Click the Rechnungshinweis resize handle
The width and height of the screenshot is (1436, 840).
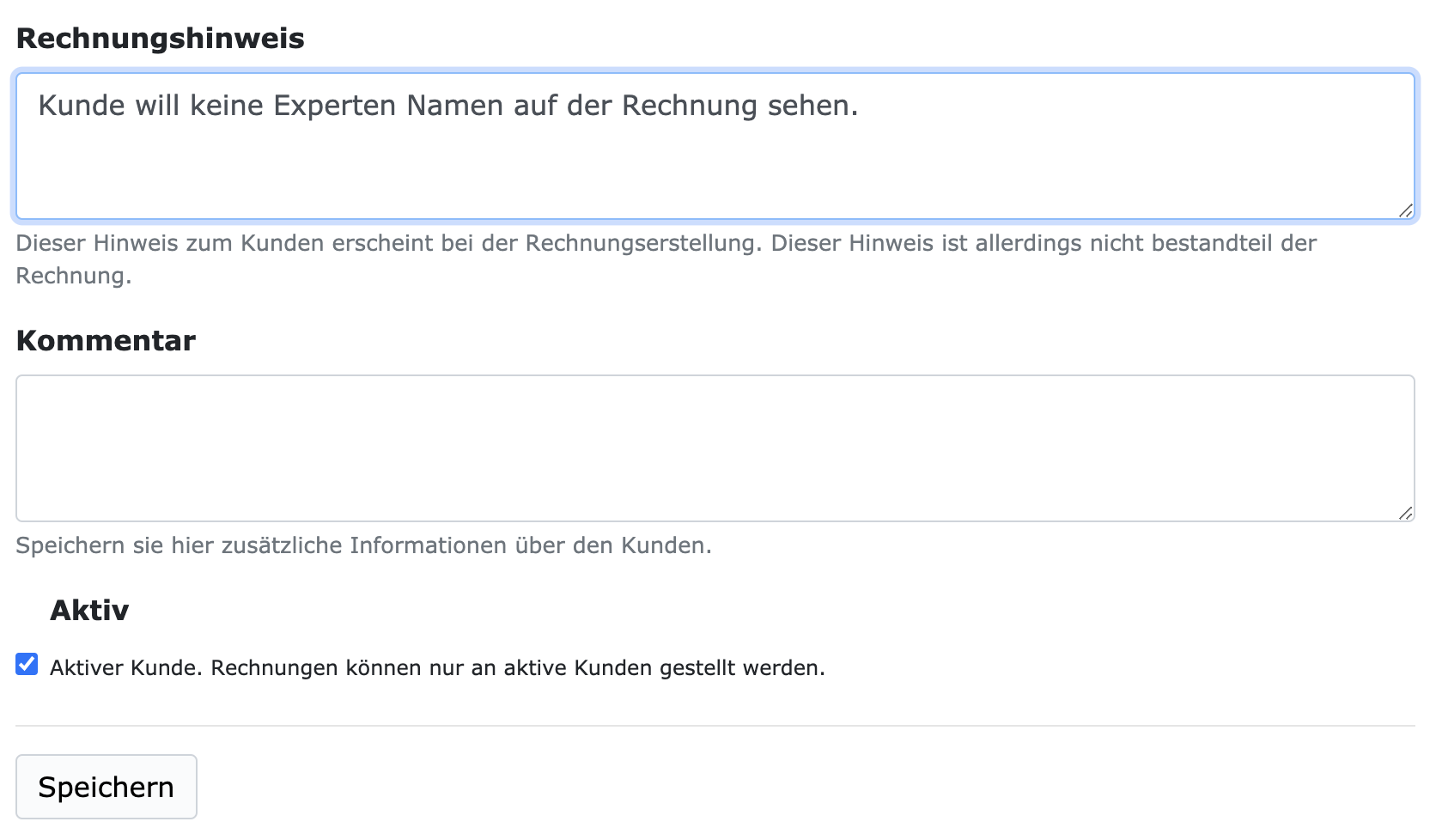[x=1408, y=209]
